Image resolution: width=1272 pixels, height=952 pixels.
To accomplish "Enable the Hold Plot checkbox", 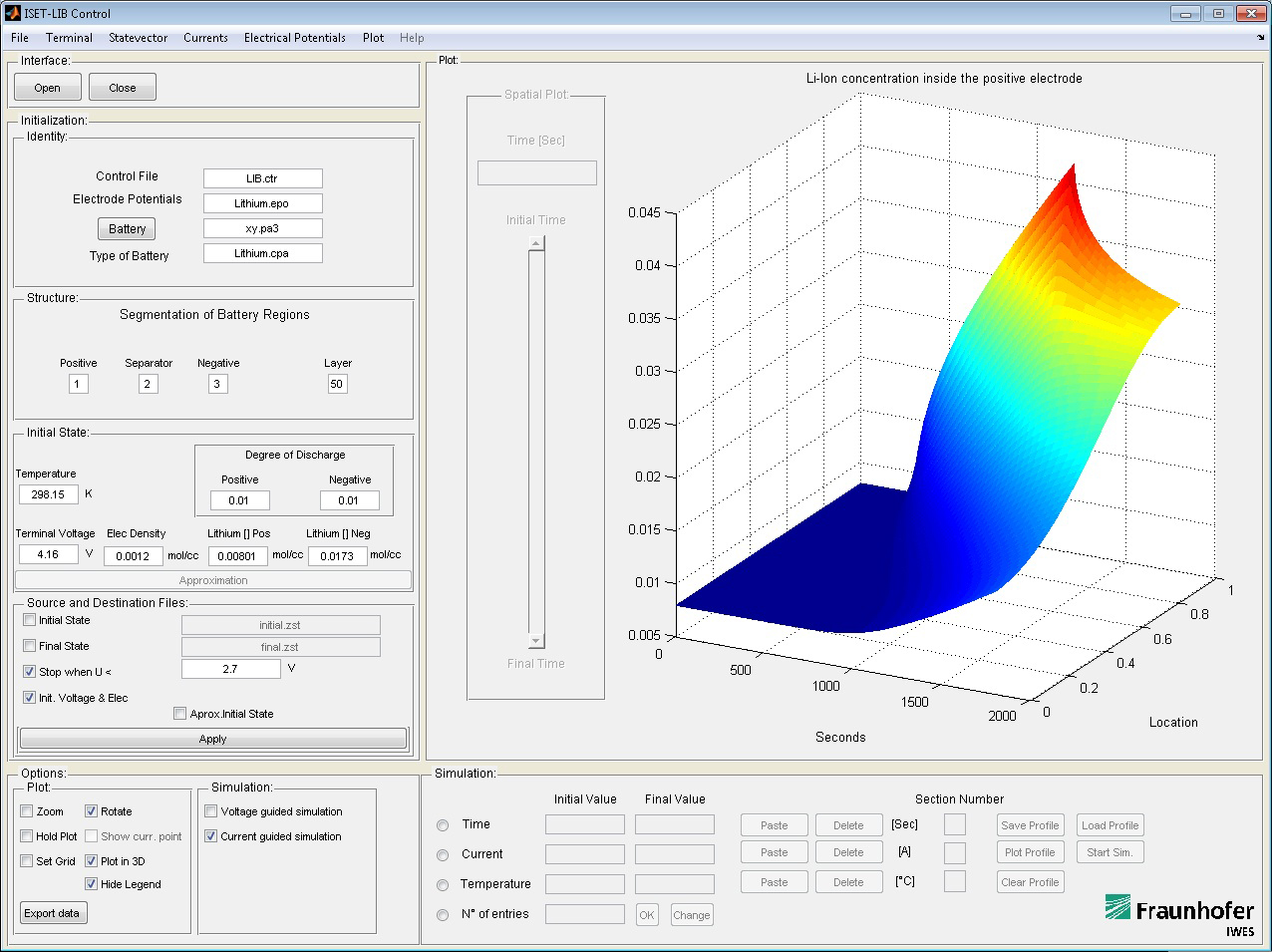I will pos(27,836).
